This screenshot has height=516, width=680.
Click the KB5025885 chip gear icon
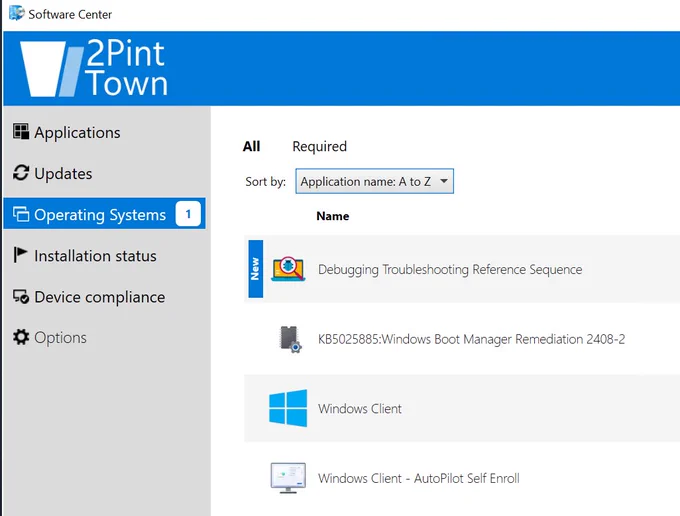click(x=290, y=339)
